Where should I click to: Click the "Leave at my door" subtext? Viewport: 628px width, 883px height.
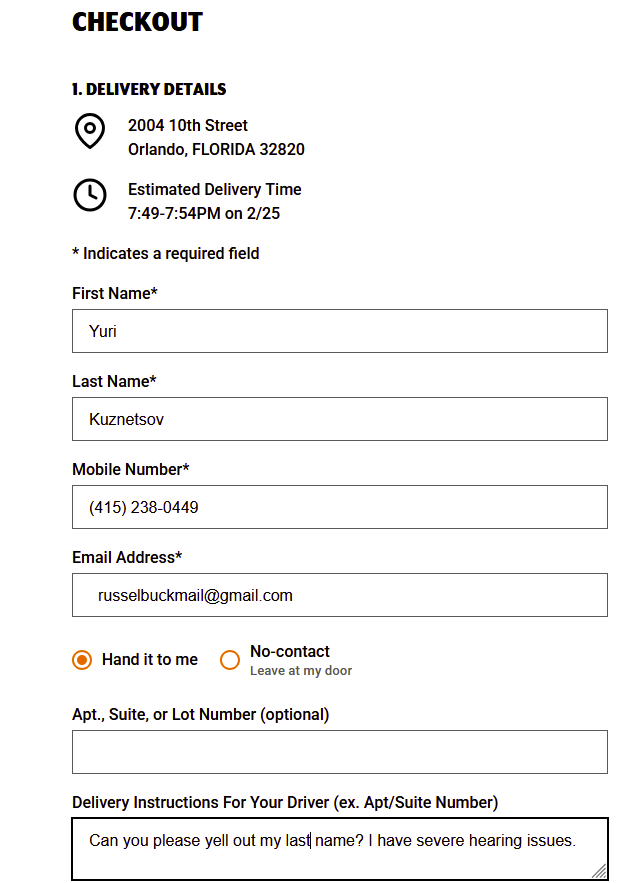[301, 671]
